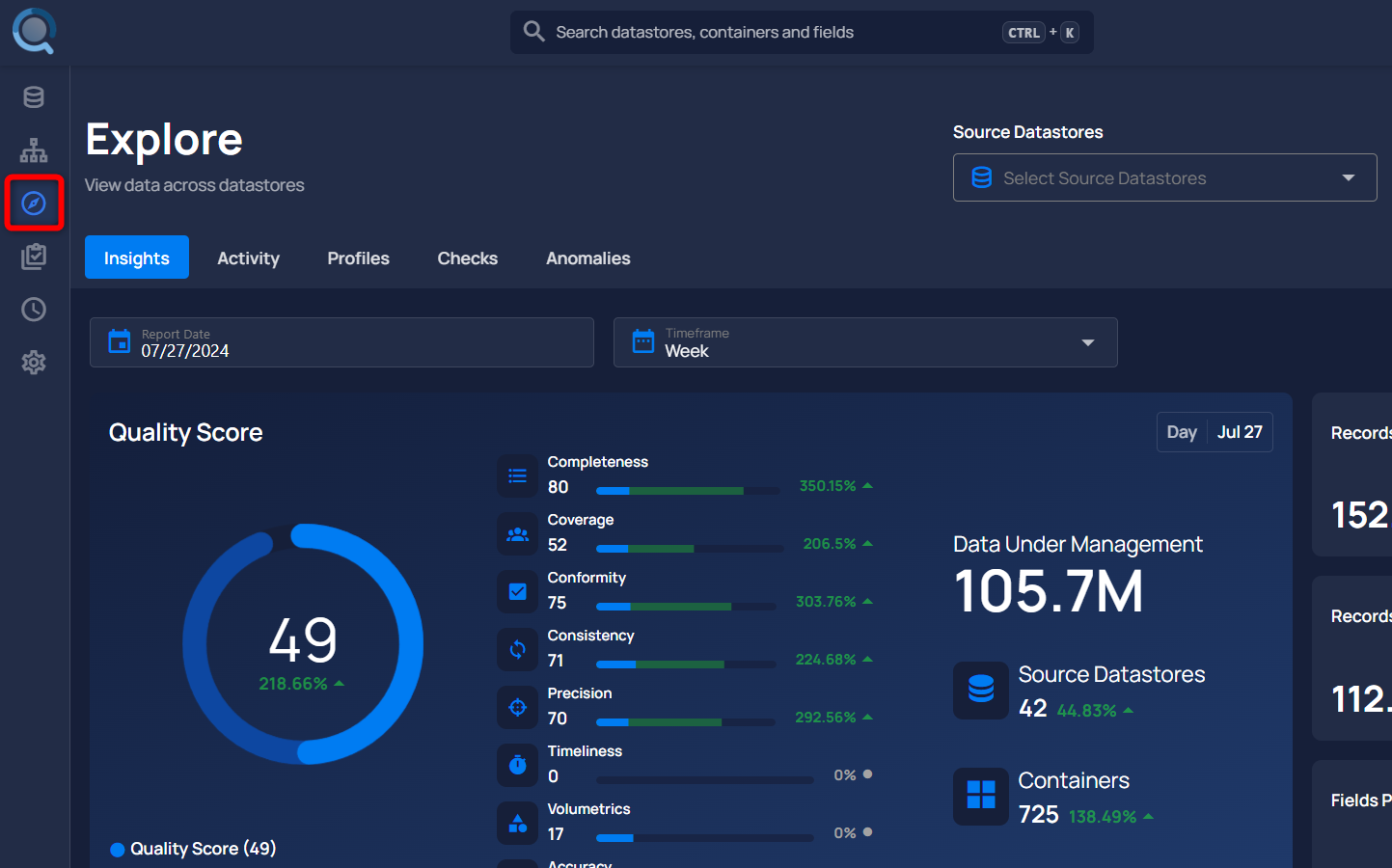Click database icon in Select Source Datastores field
The height and width of the screenshot is (868, 1392).
pyautogui.click(x=982, y=177)
